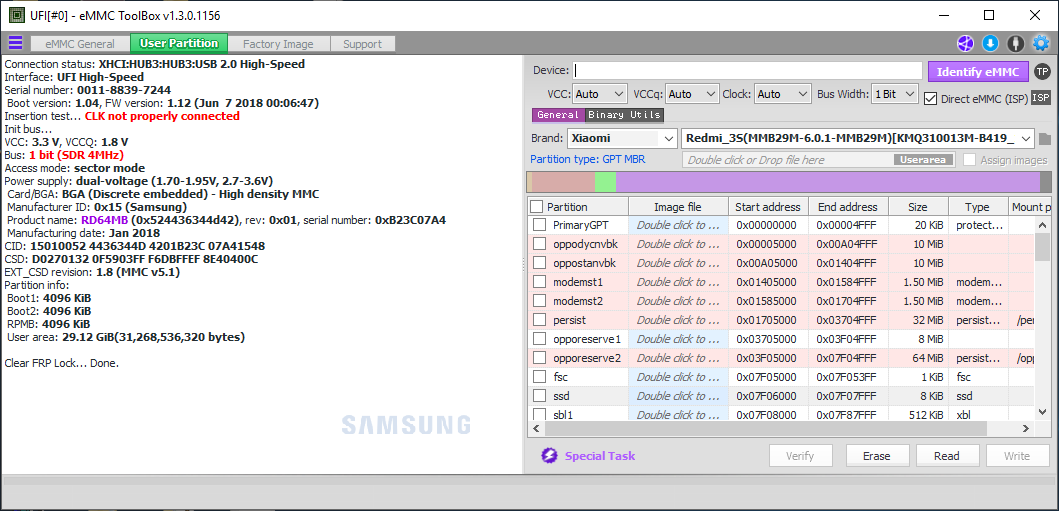This screenshot has width=1059, height=511.
Task: Click the partition table vertical scrollbar thumb
Action: click(1043, 246)
